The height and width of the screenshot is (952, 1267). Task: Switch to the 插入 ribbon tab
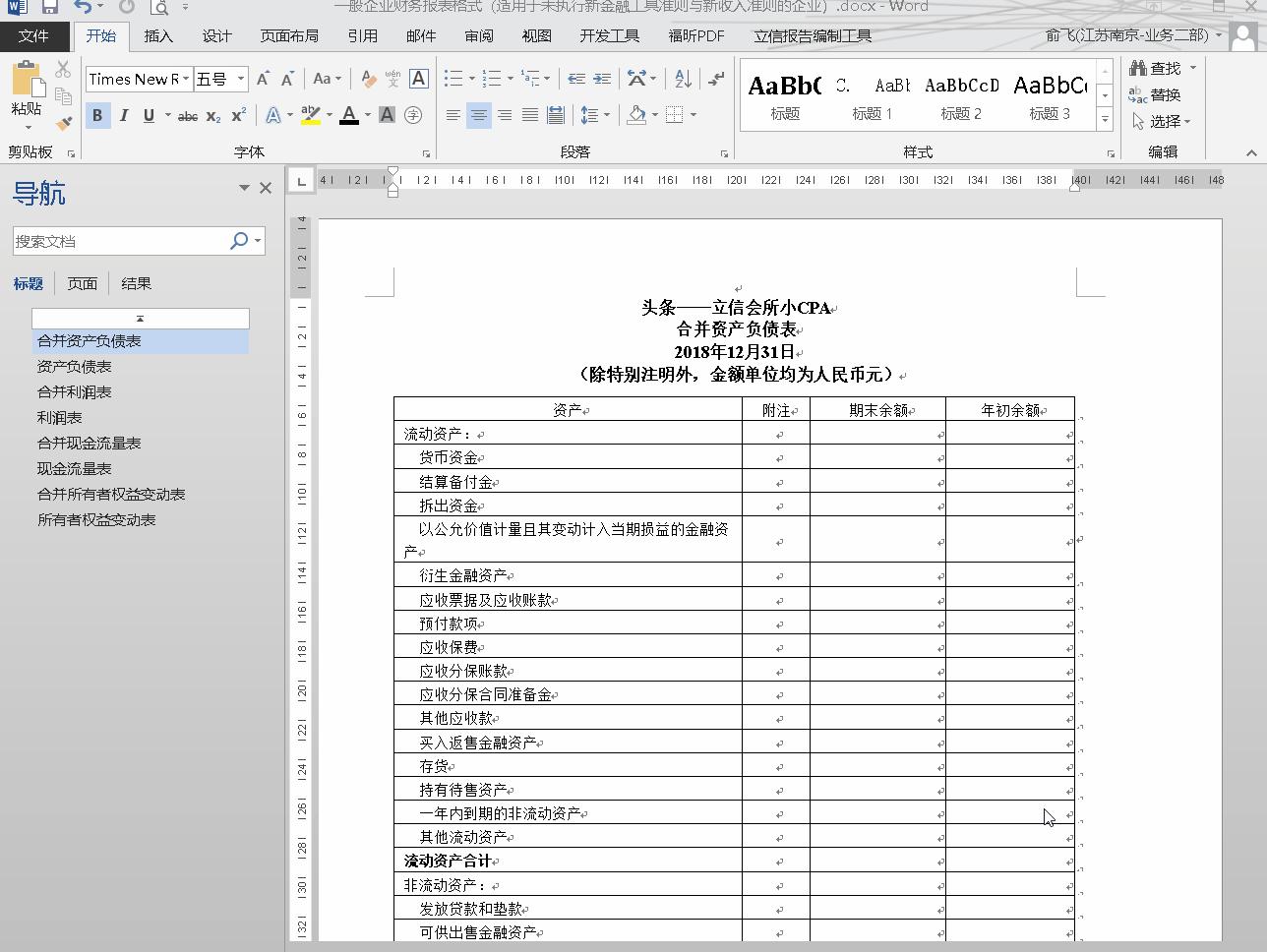159,35
